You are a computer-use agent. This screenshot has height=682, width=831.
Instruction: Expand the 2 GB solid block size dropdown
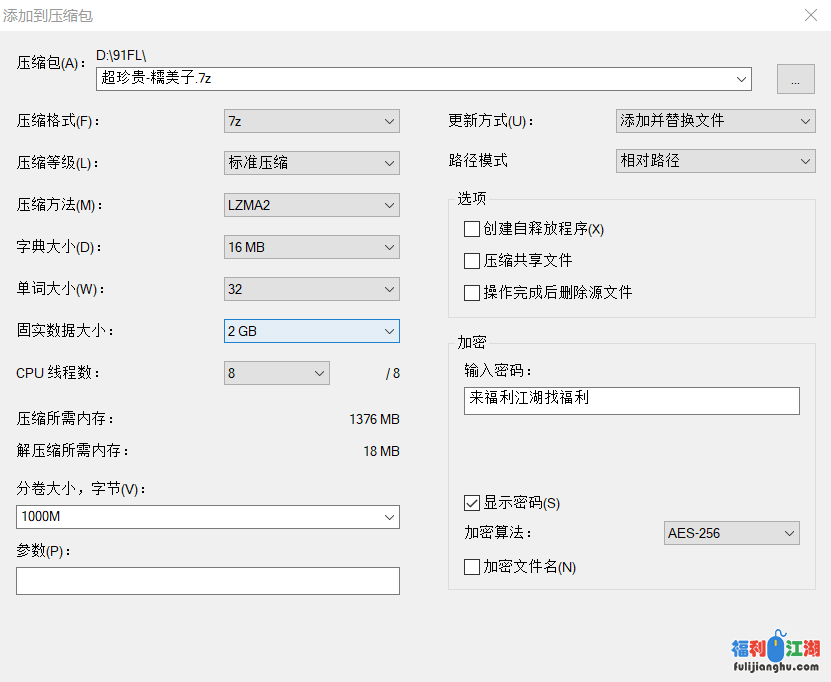pos(311,331)
